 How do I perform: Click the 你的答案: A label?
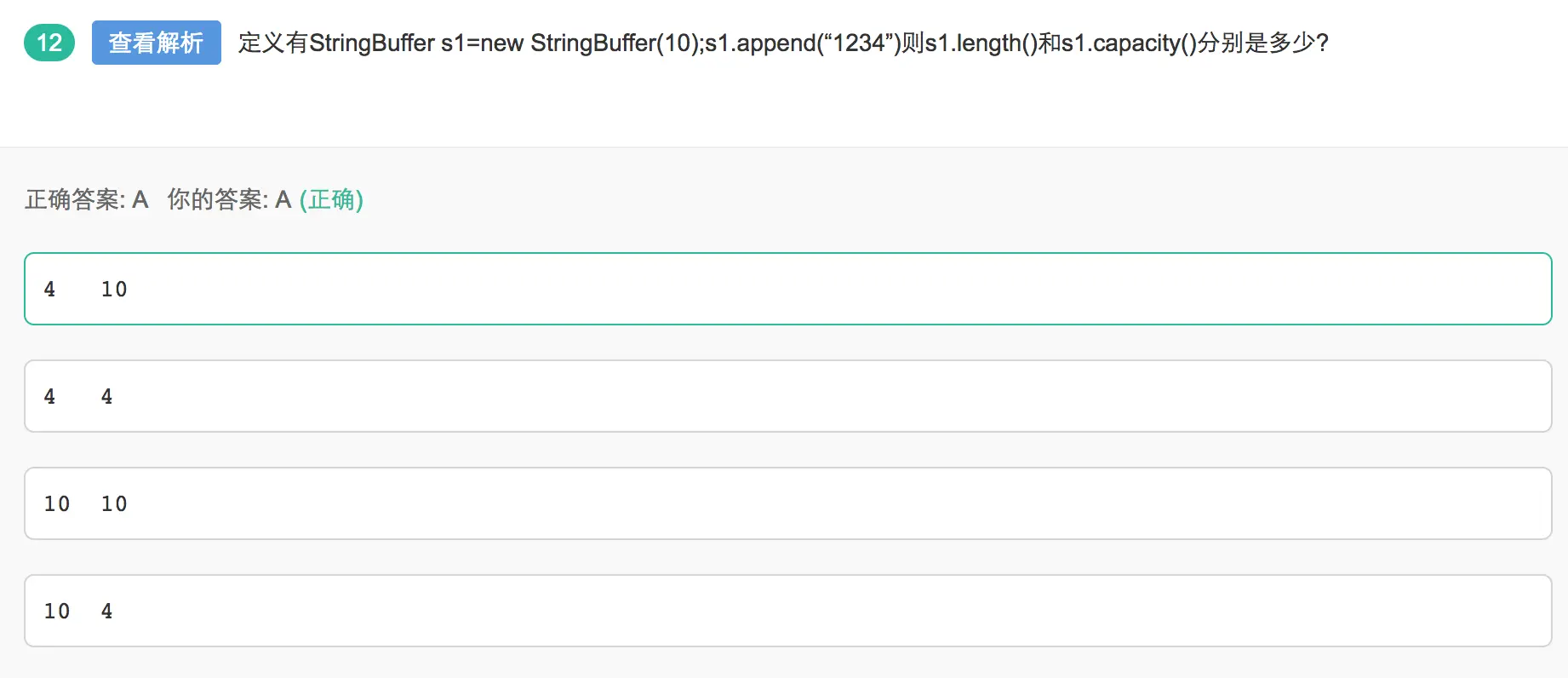(229, 199)
